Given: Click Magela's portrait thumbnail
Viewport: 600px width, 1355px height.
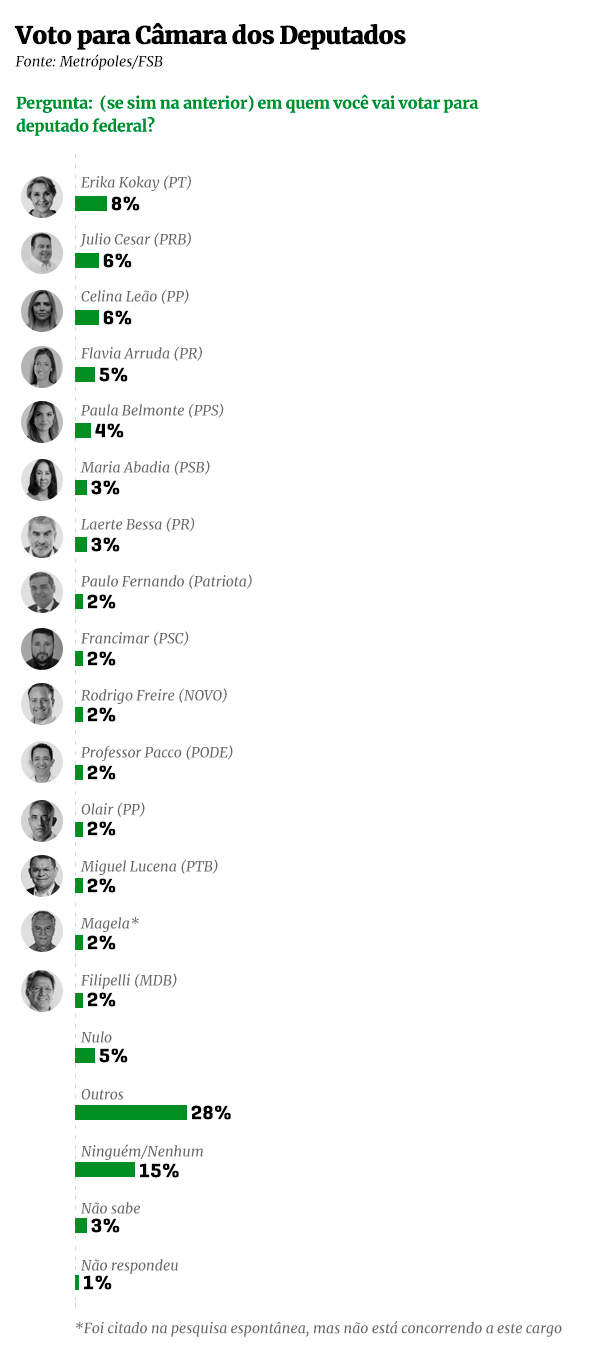Looking at the screenshot, I should pos(42,933).
